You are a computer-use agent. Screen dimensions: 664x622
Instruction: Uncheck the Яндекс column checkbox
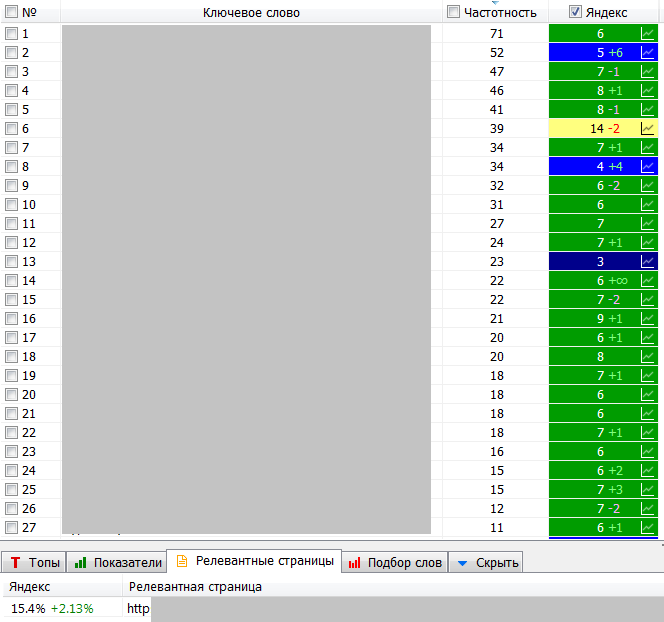coord(575,12)
